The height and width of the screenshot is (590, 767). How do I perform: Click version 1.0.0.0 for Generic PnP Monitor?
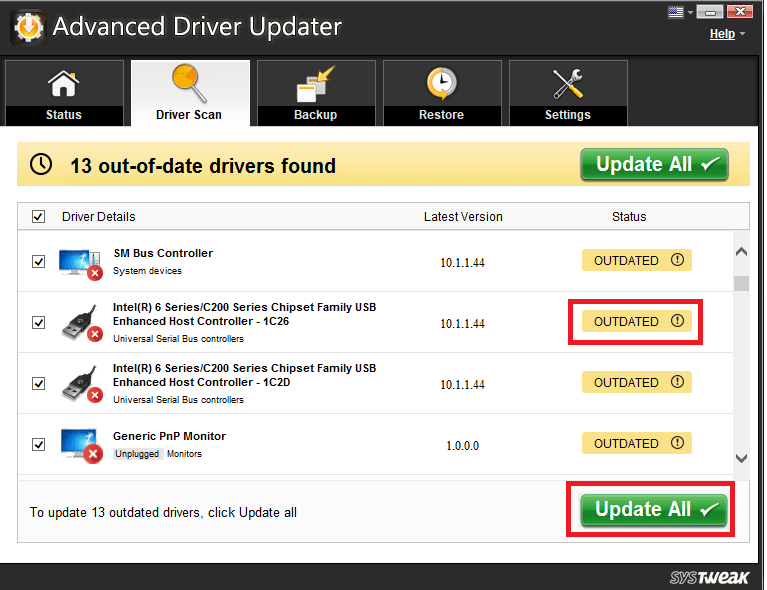[462, 446]
